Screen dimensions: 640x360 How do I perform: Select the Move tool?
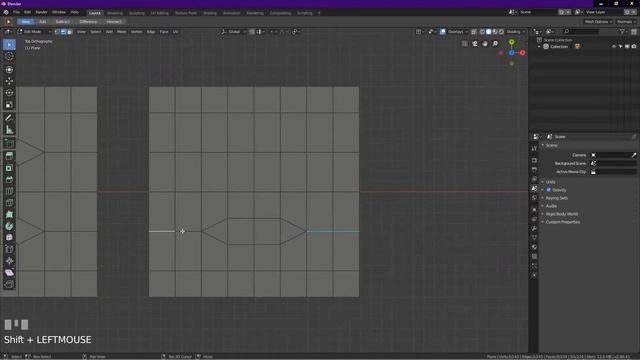click(x=9, y=81)
